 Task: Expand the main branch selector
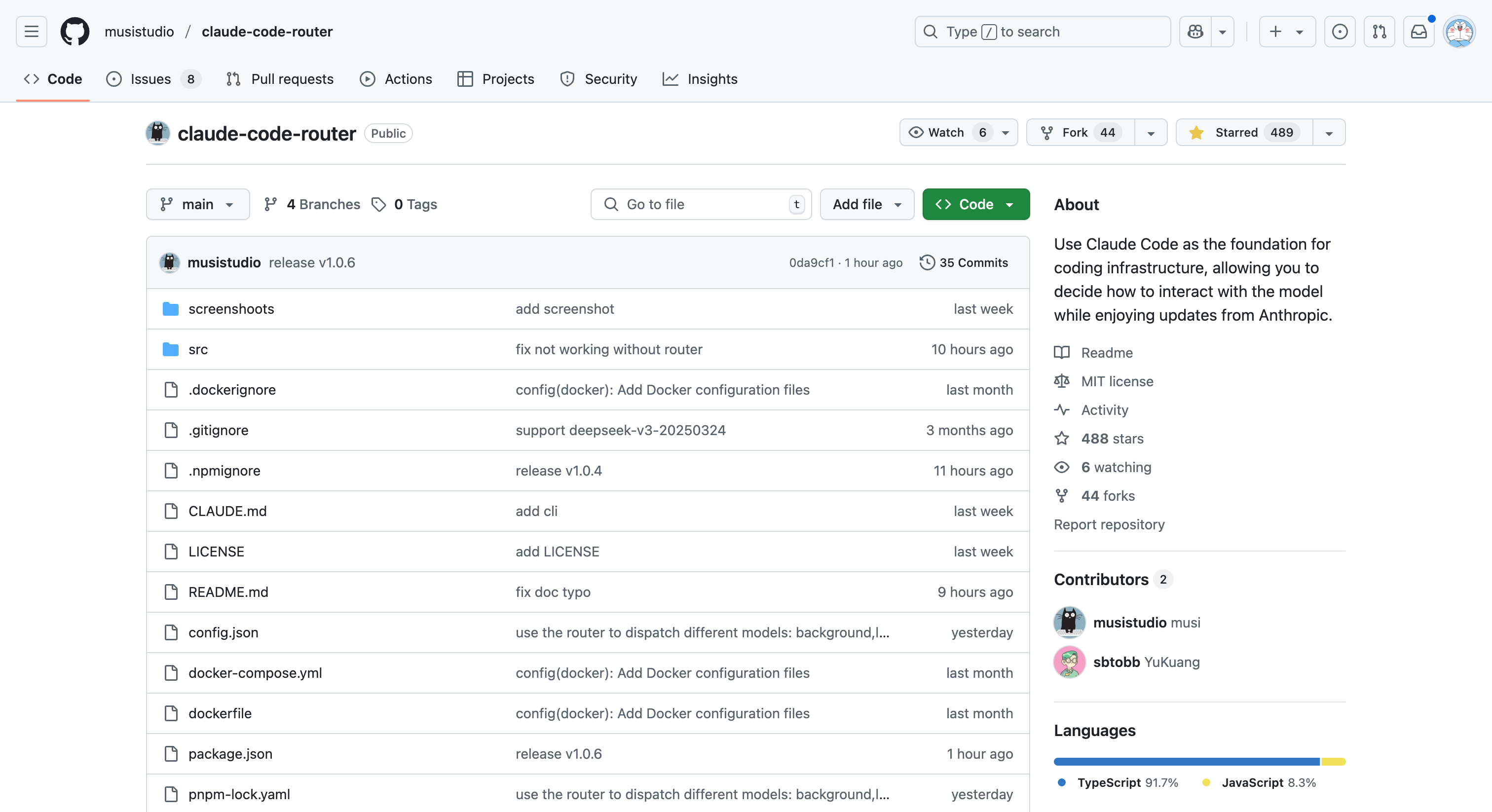197,204
